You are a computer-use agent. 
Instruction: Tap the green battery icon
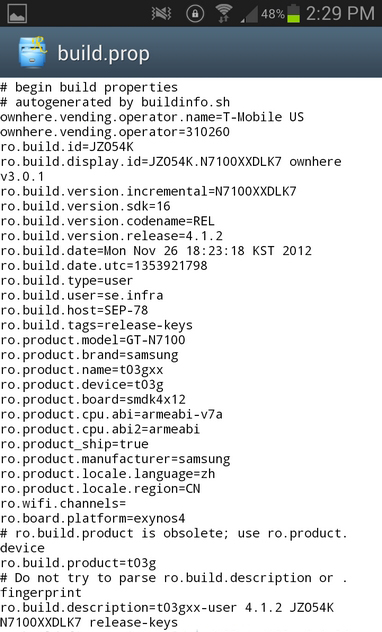(x=293, y=13)
